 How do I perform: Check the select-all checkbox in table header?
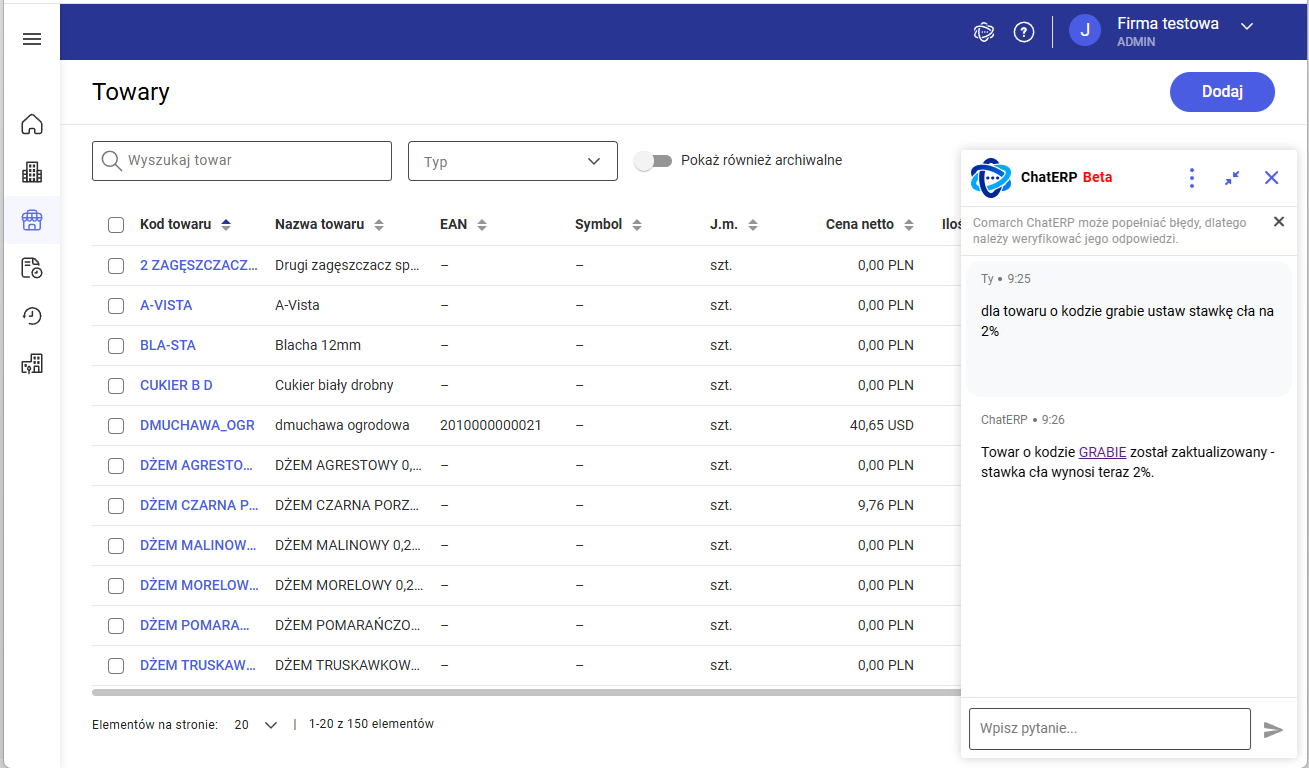pyautogui.click(x=116, y=225)
